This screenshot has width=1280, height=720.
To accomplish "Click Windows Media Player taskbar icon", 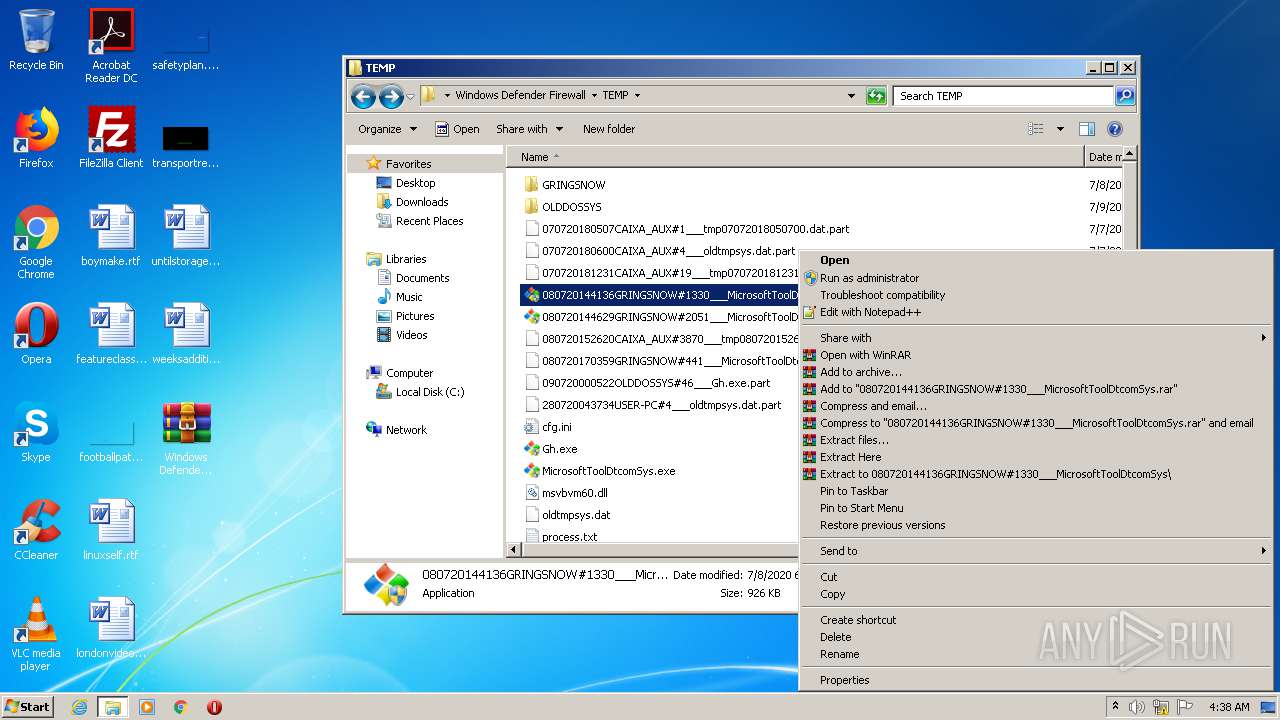I will 147,707.
